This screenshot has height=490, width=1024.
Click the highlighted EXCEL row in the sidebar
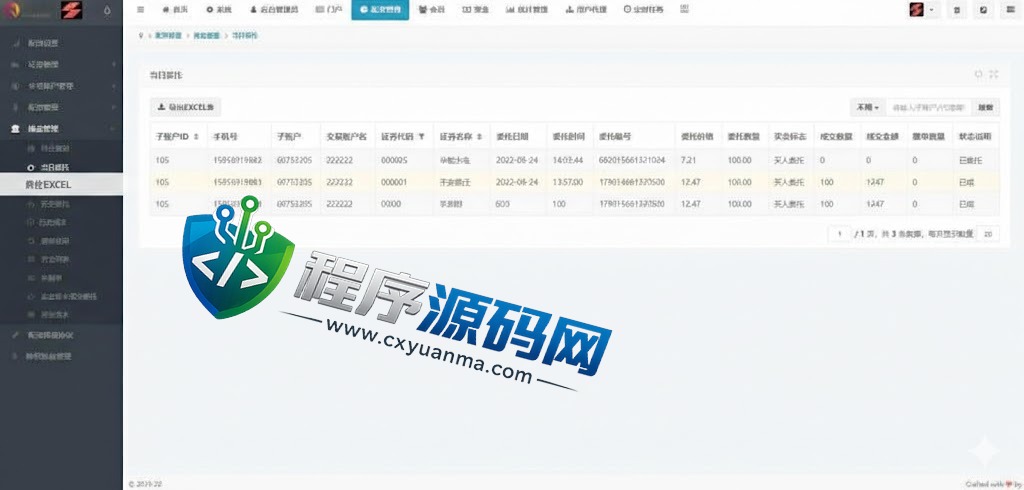(61, 184)
